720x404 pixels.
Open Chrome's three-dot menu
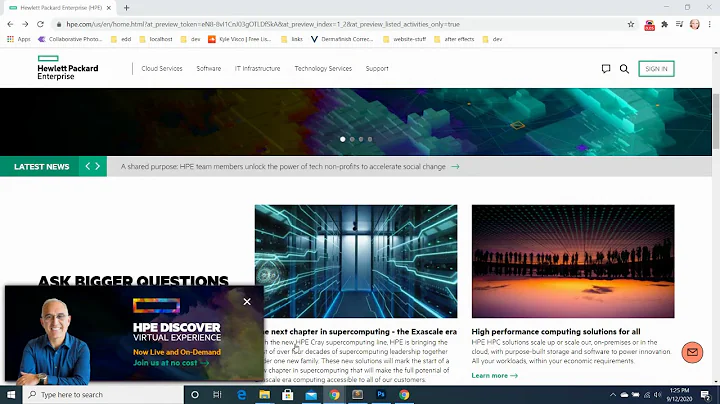click(x=709, y=24)
